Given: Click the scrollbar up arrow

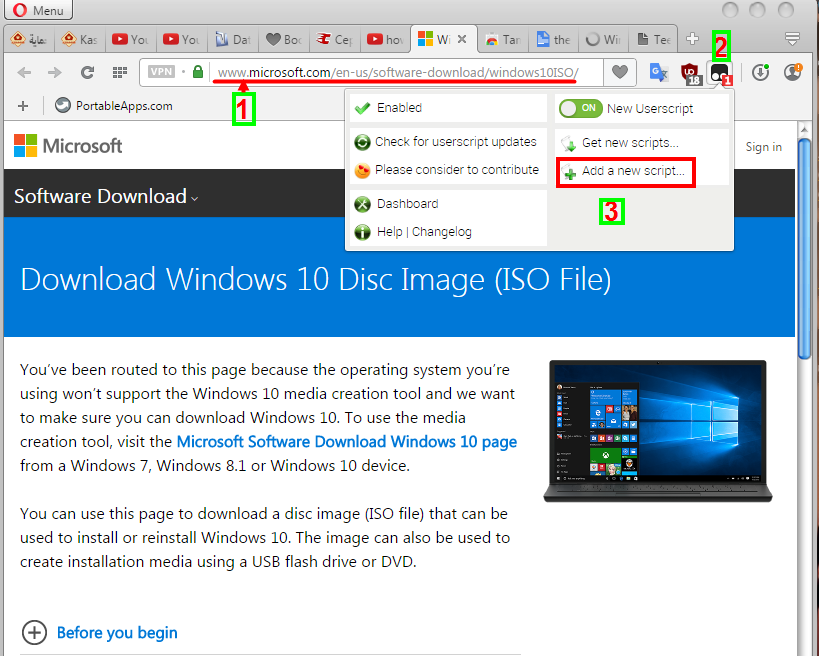Looking at the screenshot, I should pyautogui.click(x=804, y=129).
